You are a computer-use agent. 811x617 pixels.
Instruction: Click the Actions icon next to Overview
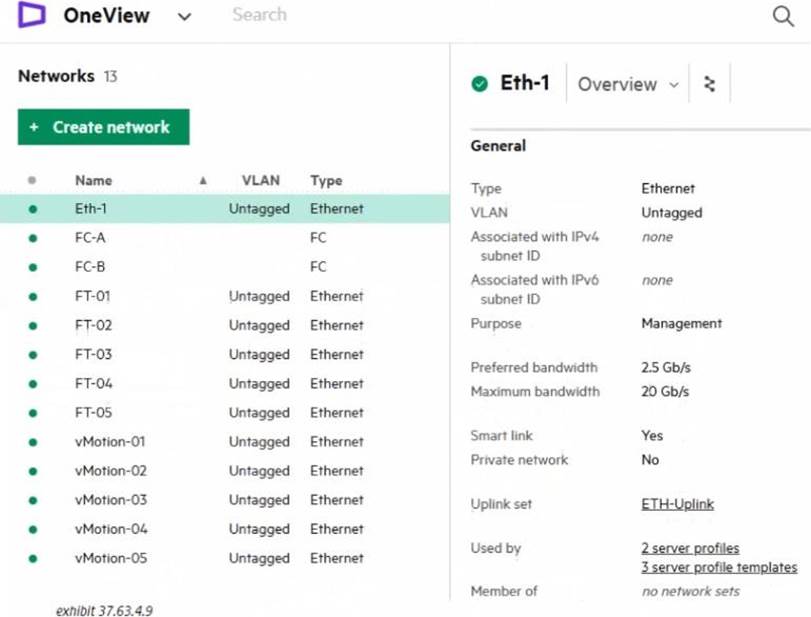(x=710, y=84)
